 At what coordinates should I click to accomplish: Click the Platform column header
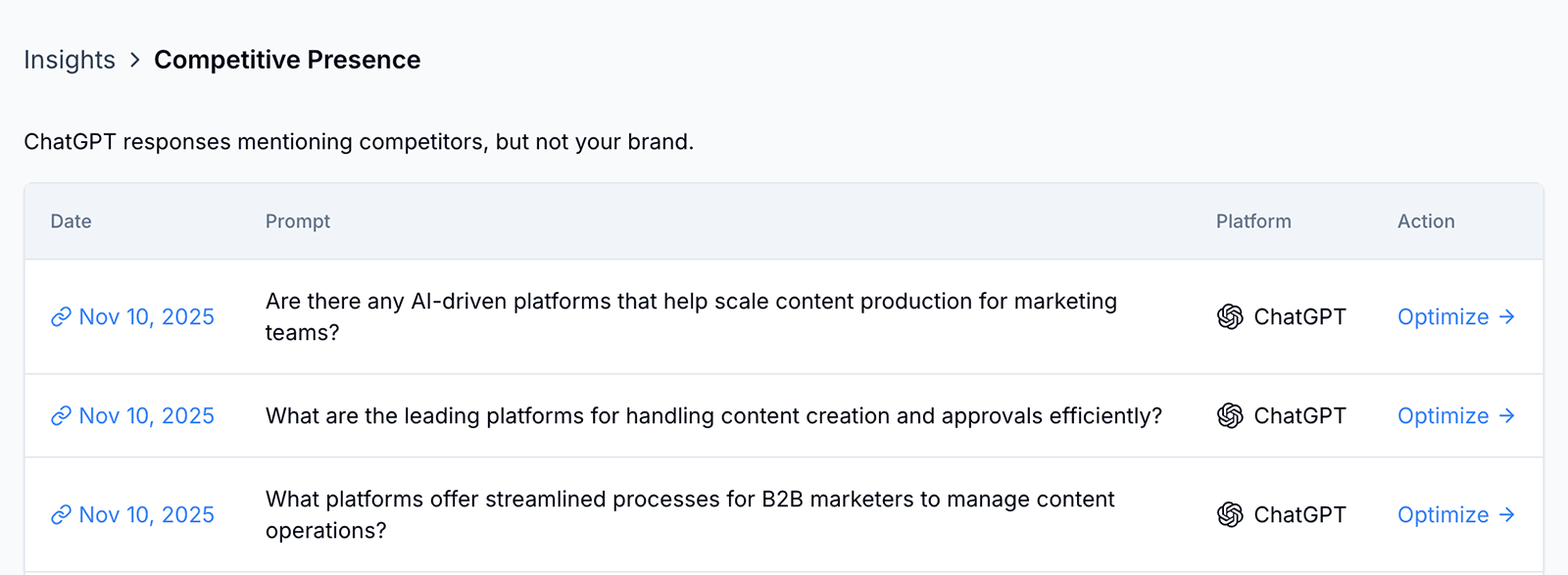tap(1253, 221)
